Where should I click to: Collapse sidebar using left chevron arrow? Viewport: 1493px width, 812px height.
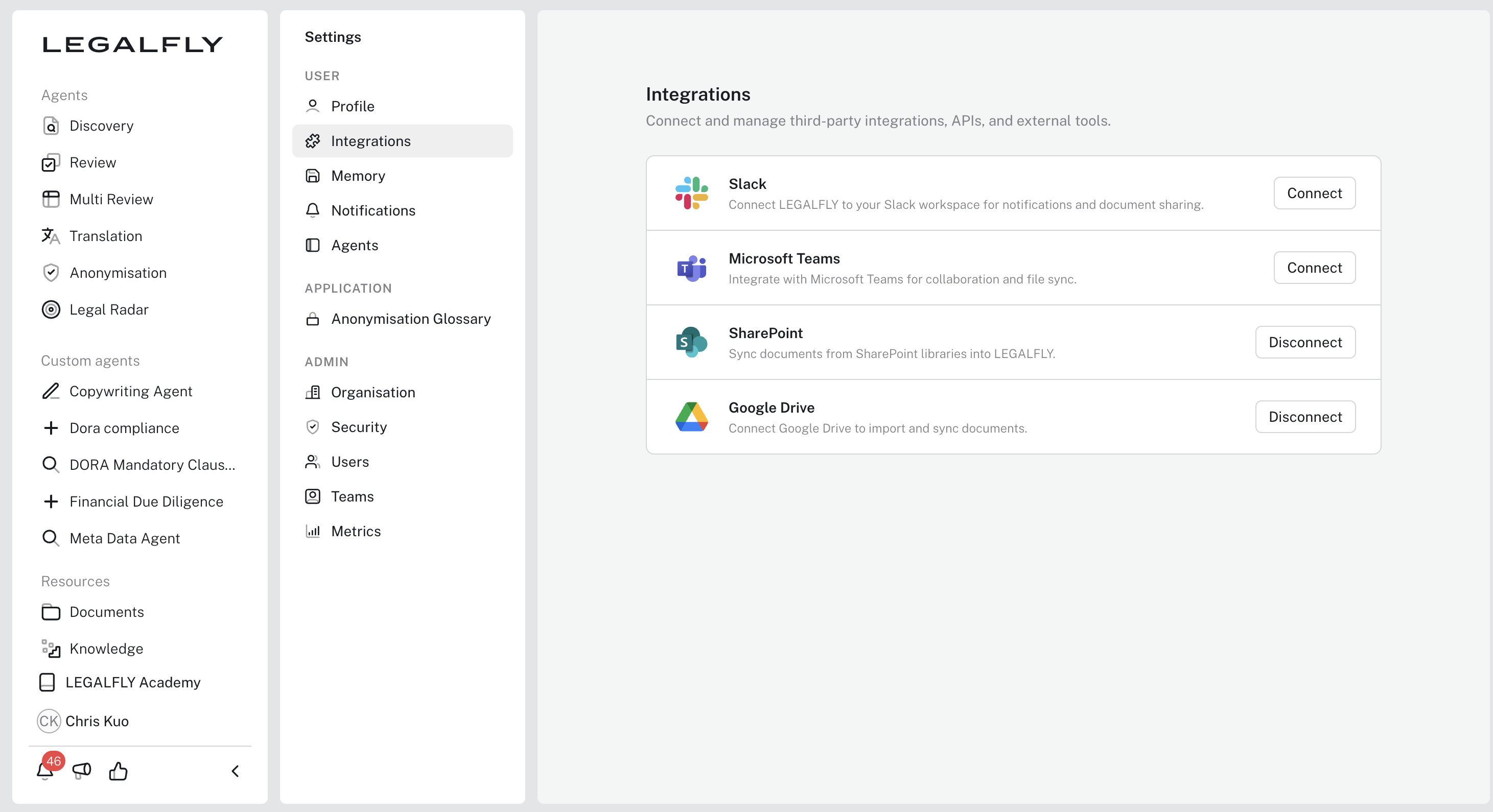click(x=236, y=770)
